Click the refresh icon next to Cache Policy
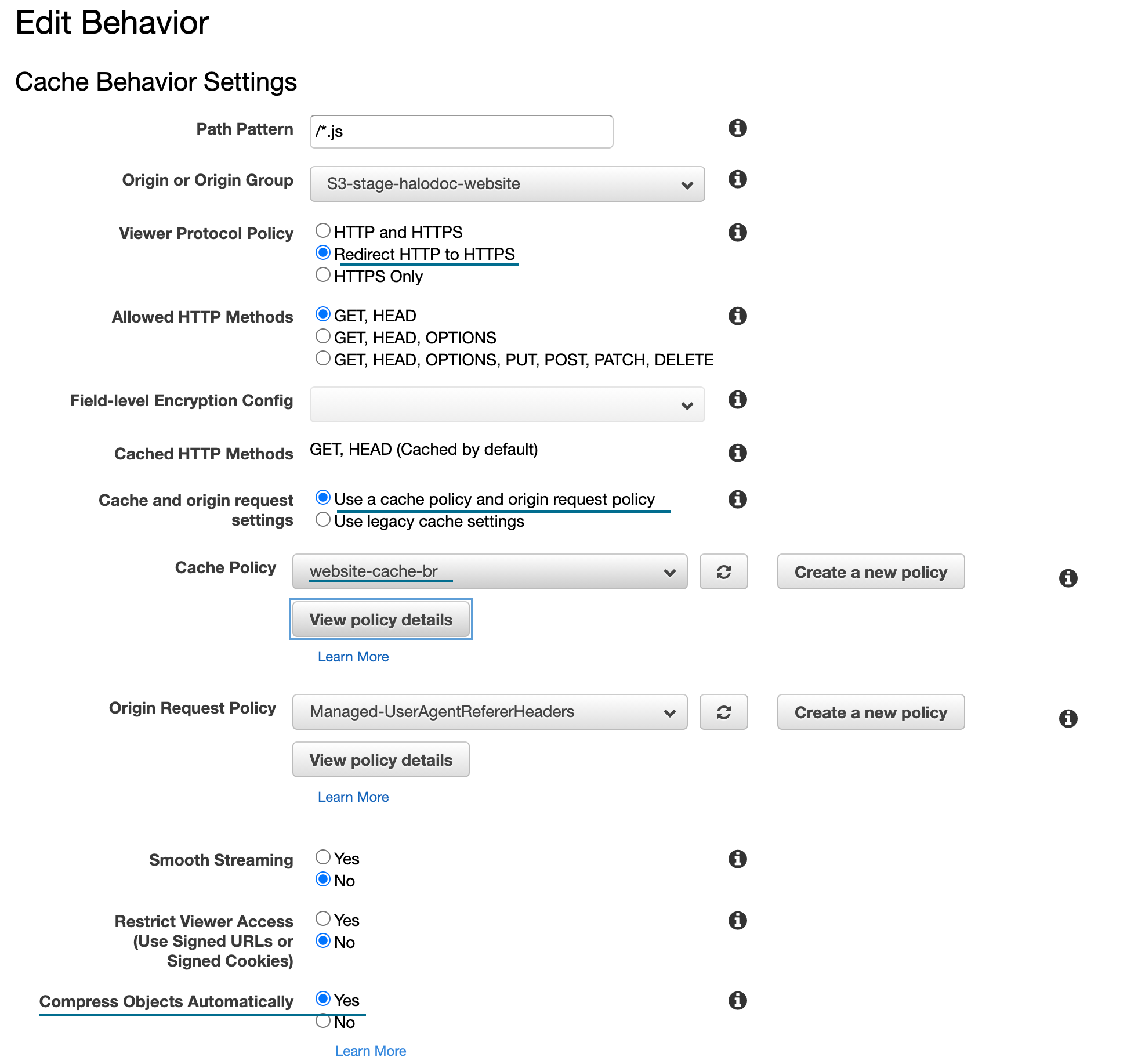Screen dimensions: 1138x1064 click(723, 571)
